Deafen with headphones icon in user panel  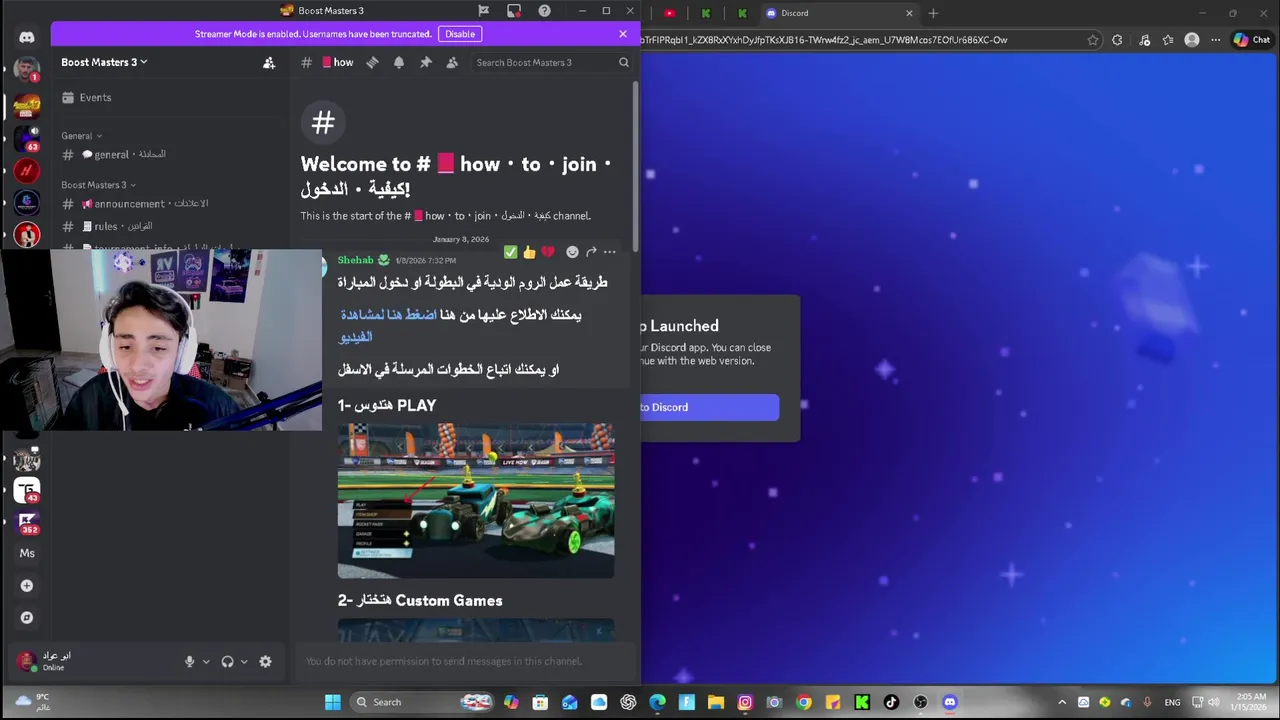click(227, 661)
